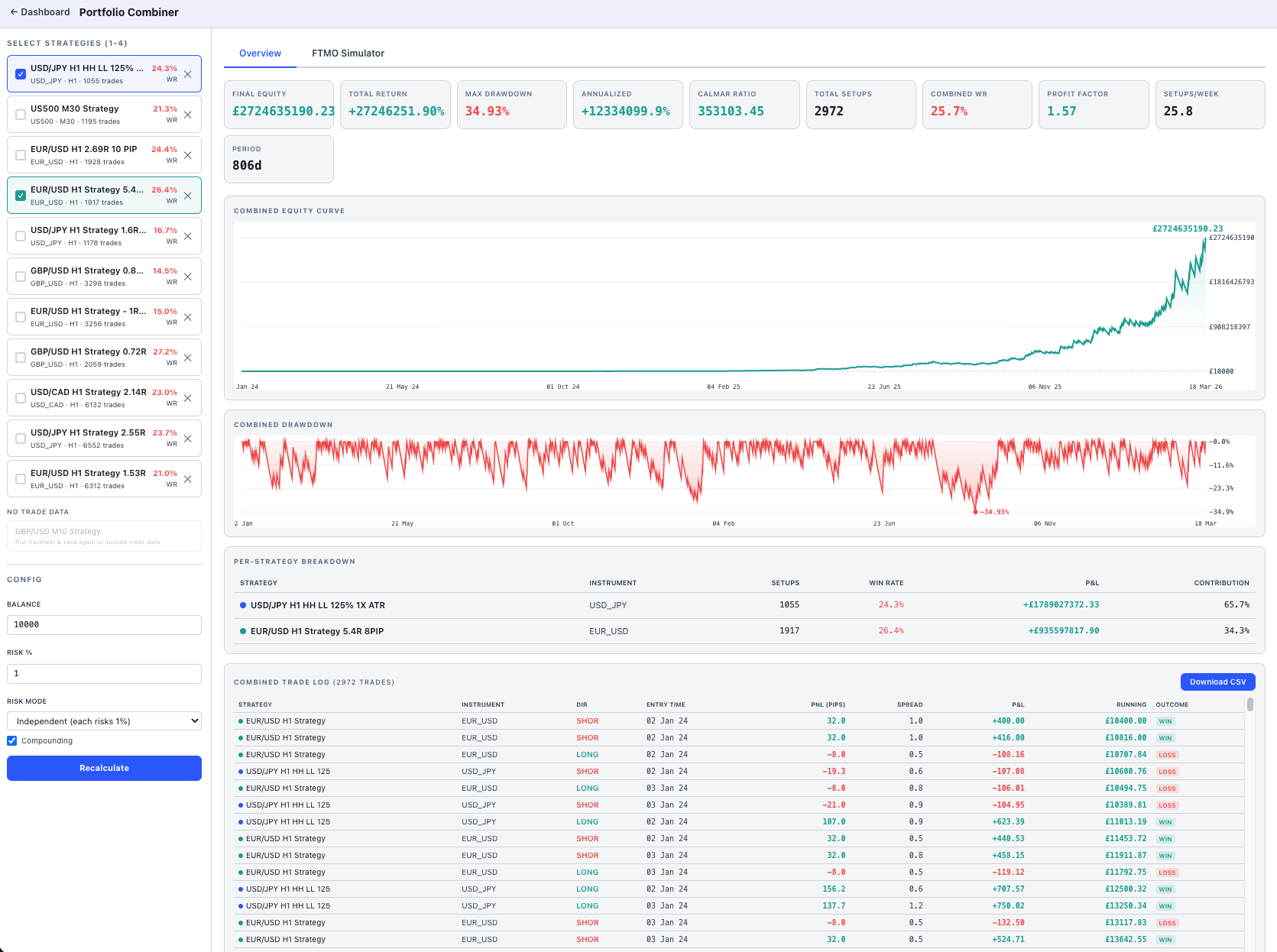1277x952 pixels.
Task: Remove EUR/USD H1 2.69R 10 PIP strategy
Action: (188, 154)
